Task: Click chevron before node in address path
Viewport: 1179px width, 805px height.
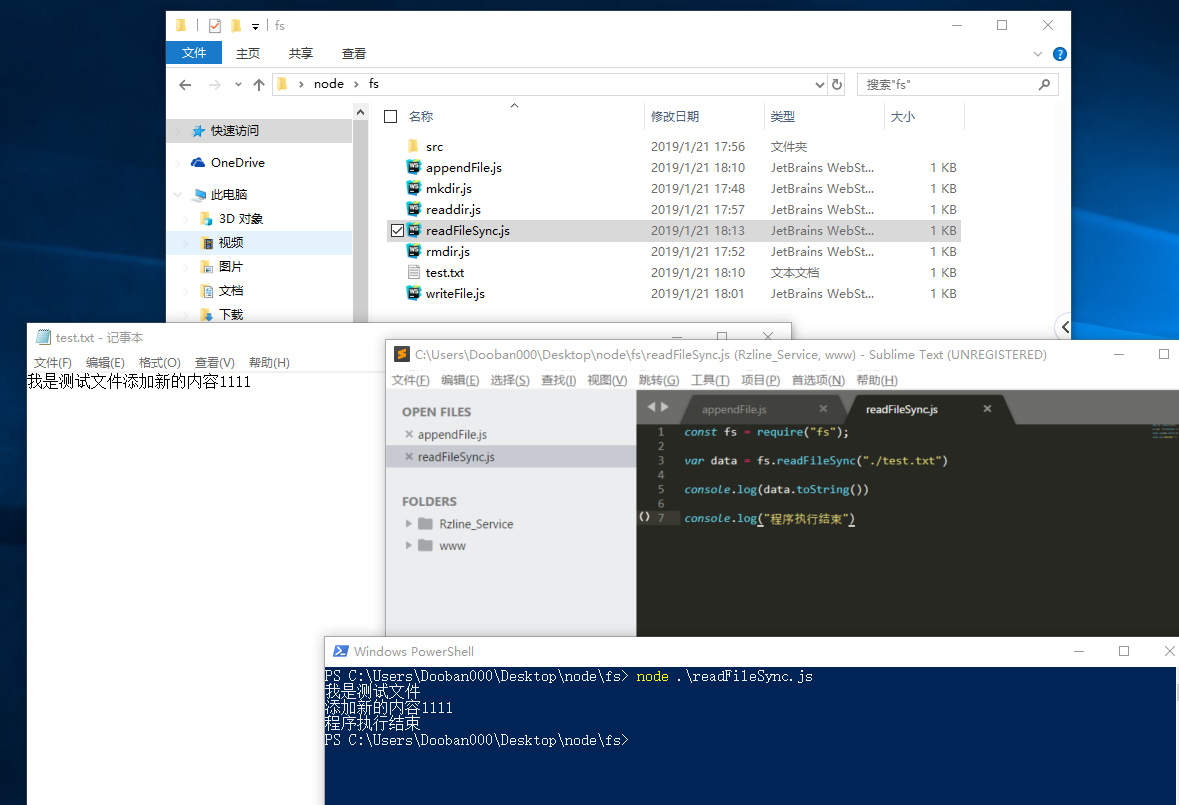Action: 301,84
